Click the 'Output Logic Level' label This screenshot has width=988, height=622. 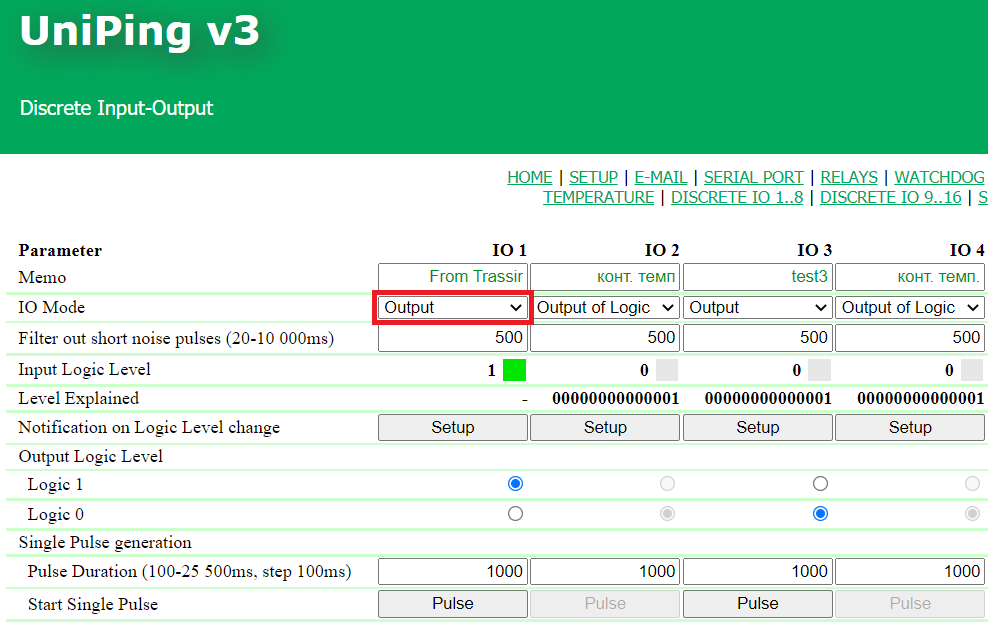(x=91, y=456)
